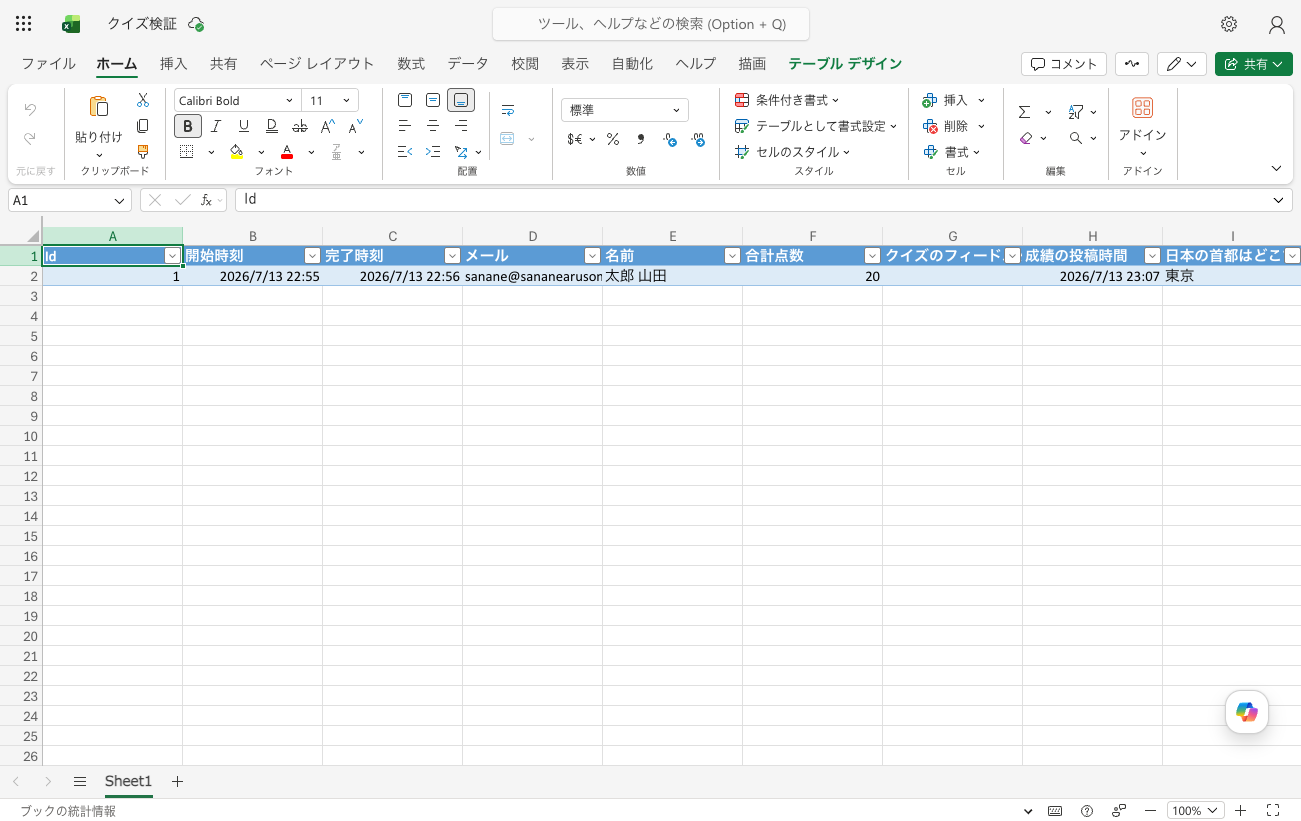Select cell containing 東京
The height and width of the screenshot is (821, 1301).
pyautogui.click(x=1231, y=276)
